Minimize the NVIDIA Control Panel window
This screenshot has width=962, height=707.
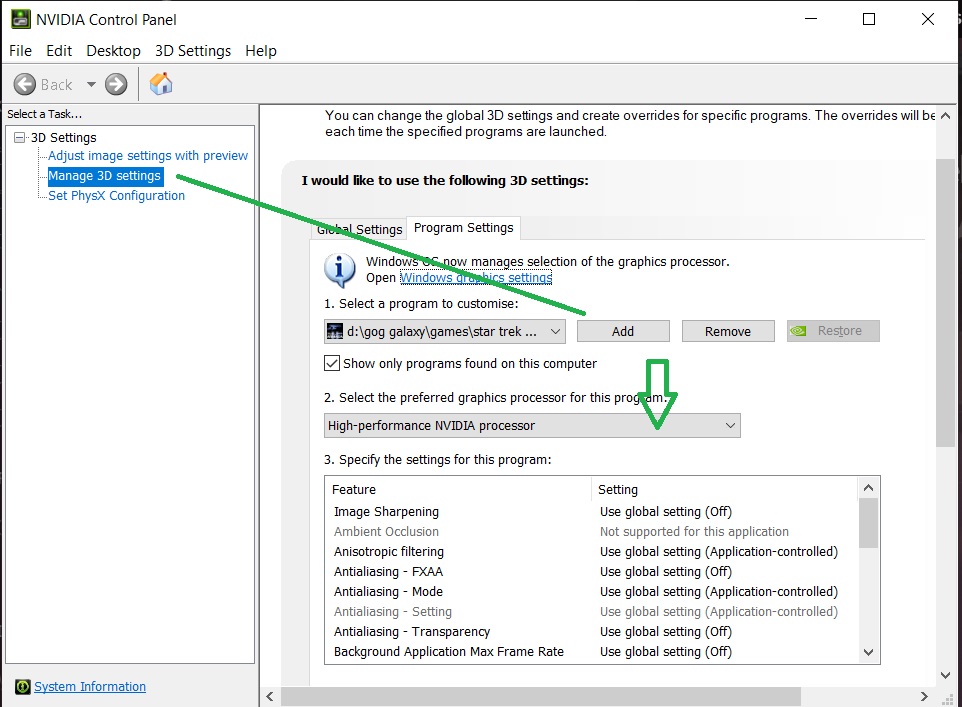[811, 20]
